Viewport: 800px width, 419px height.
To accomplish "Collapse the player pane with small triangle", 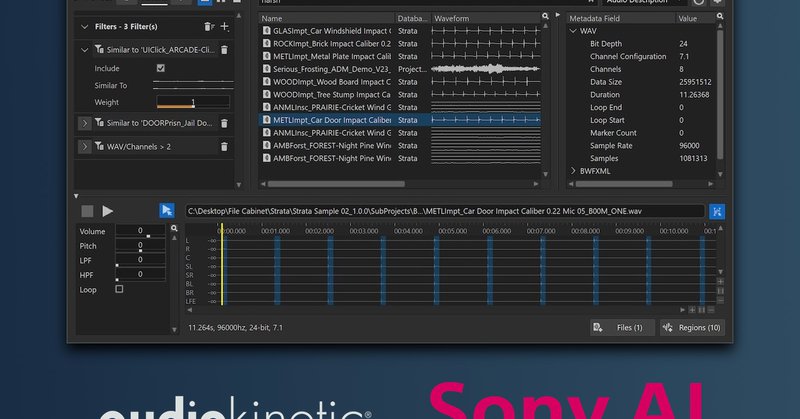I will [76, 196].
